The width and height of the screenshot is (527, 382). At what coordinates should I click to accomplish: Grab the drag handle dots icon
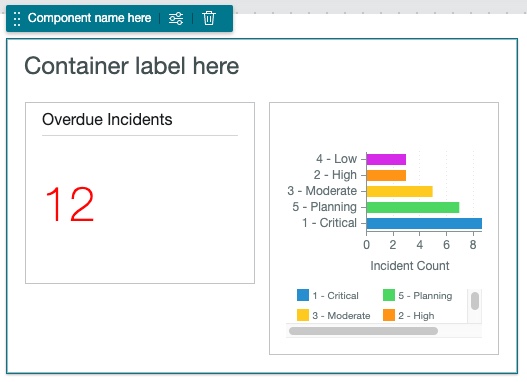tap(17, 18)
